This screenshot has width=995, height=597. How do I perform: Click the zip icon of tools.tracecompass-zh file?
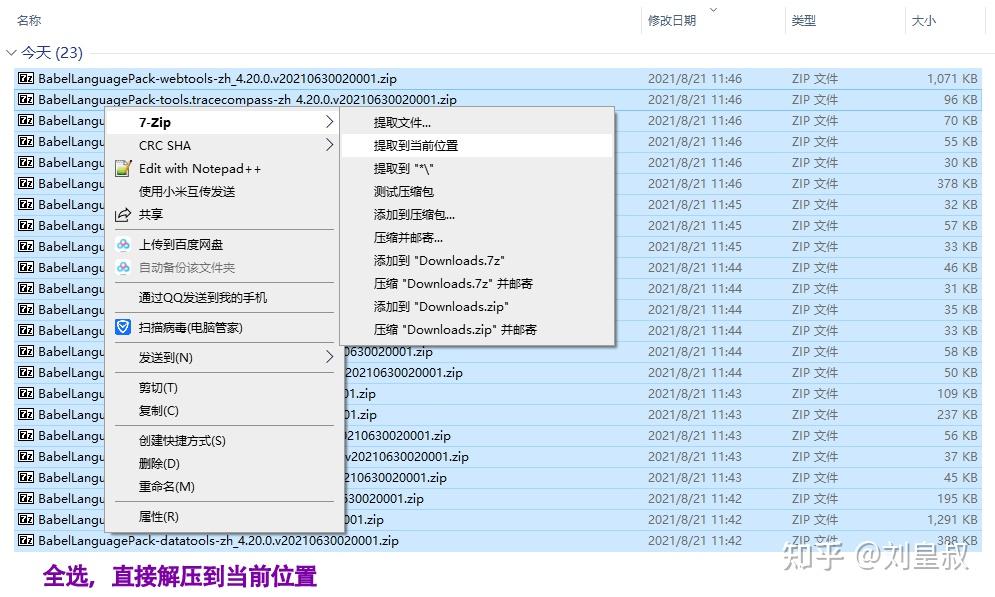tap(26, 100)
